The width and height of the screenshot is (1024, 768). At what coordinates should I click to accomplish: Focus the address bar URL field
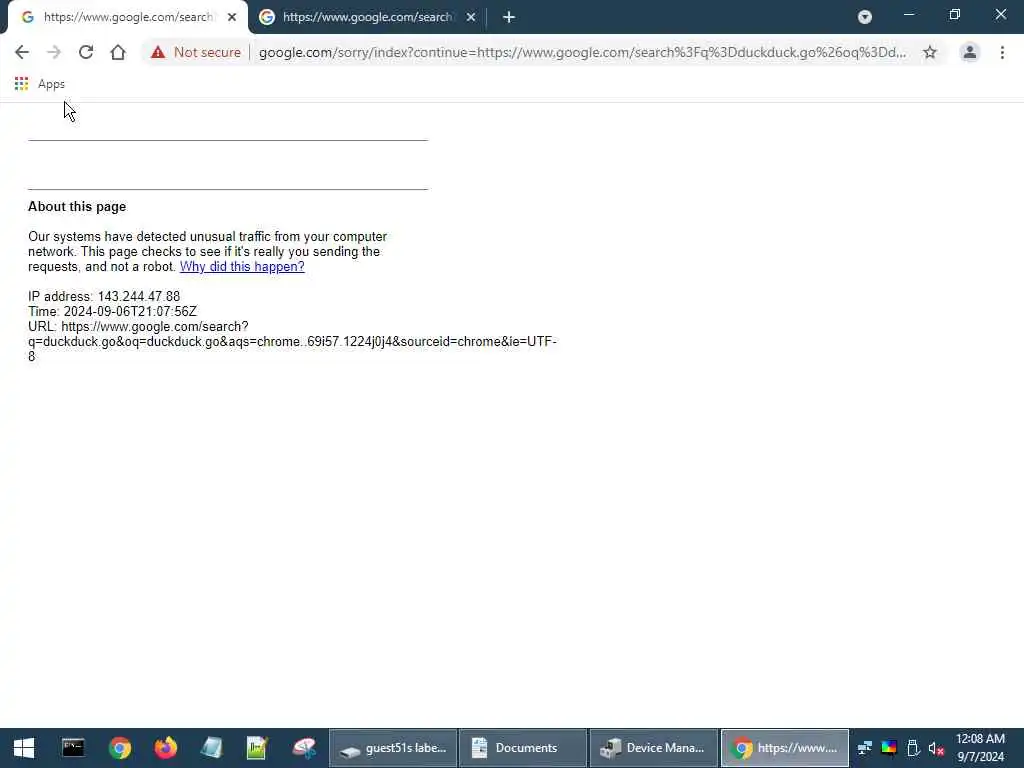tap(582, 52)
